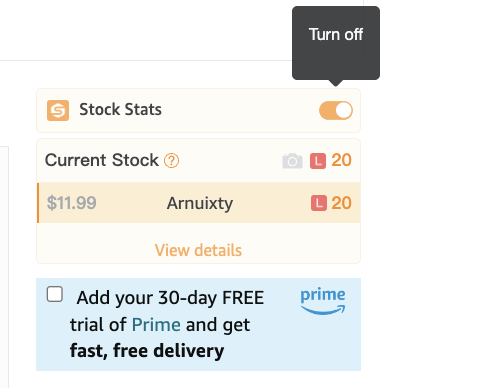This screenshot has width=478, height=388.
Task: Click the $11.99 price in seller row
Action: tap(72, 203)
